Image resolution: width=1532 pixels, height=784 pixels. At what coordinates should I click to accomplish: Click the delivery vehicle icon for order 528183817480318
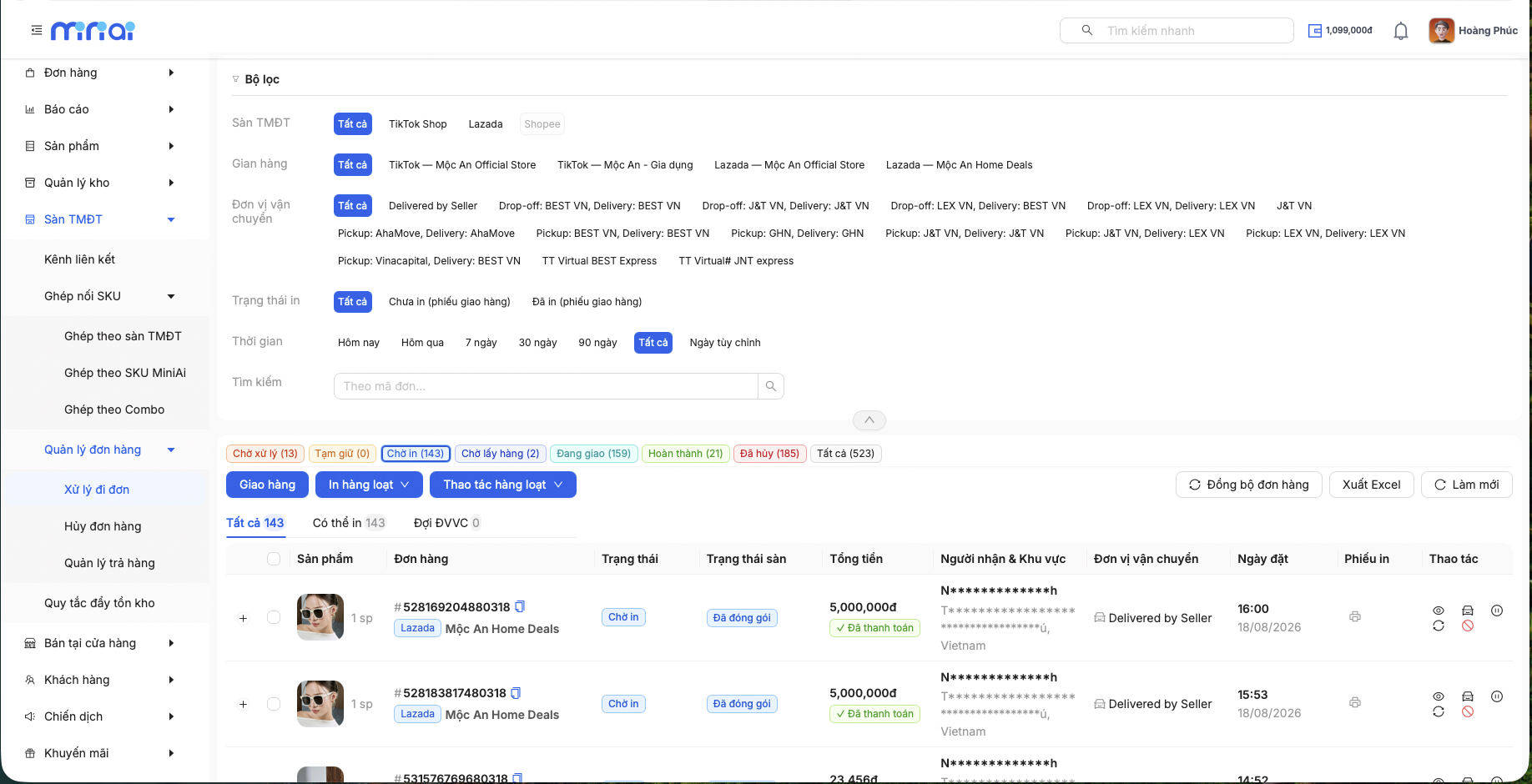point(1468,696)
